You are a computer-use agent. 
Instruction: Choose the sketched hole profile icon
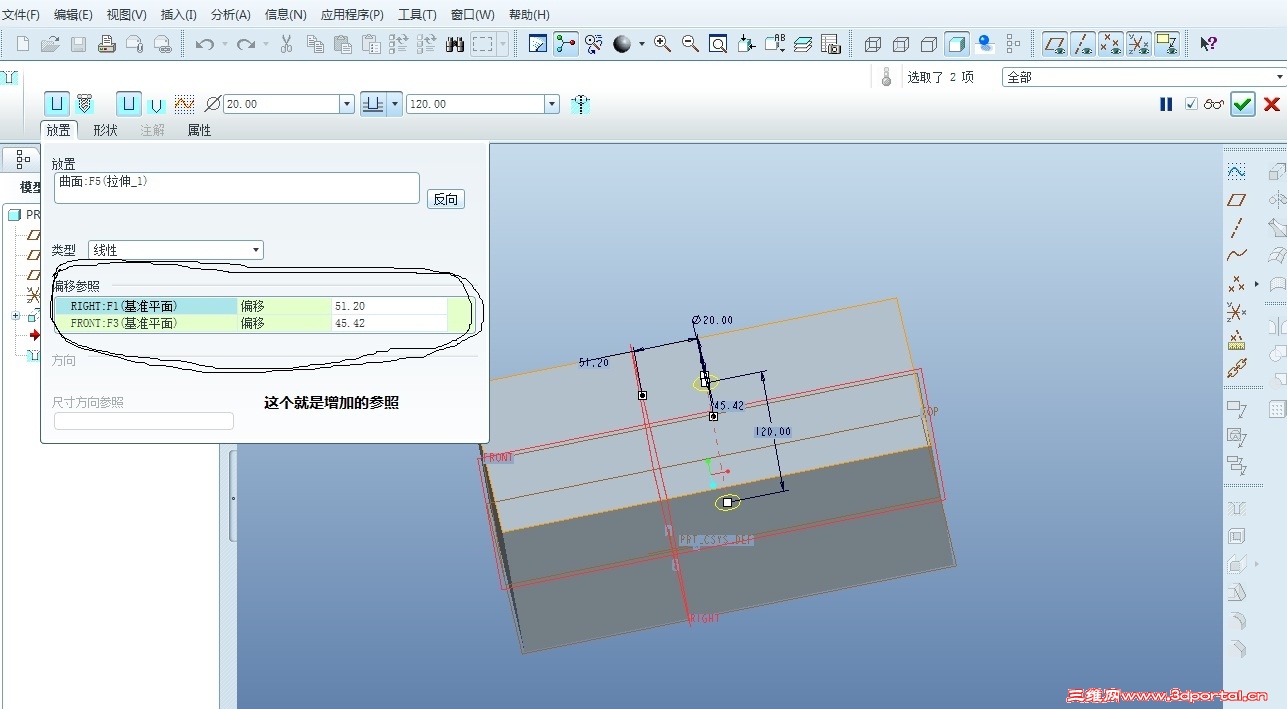(184, 104)
